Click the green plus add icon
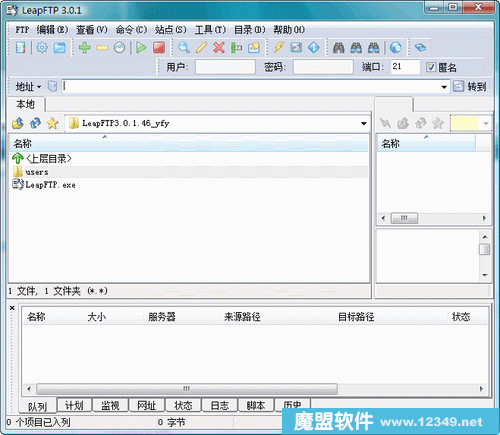The image size is (500, 435). 85,48
